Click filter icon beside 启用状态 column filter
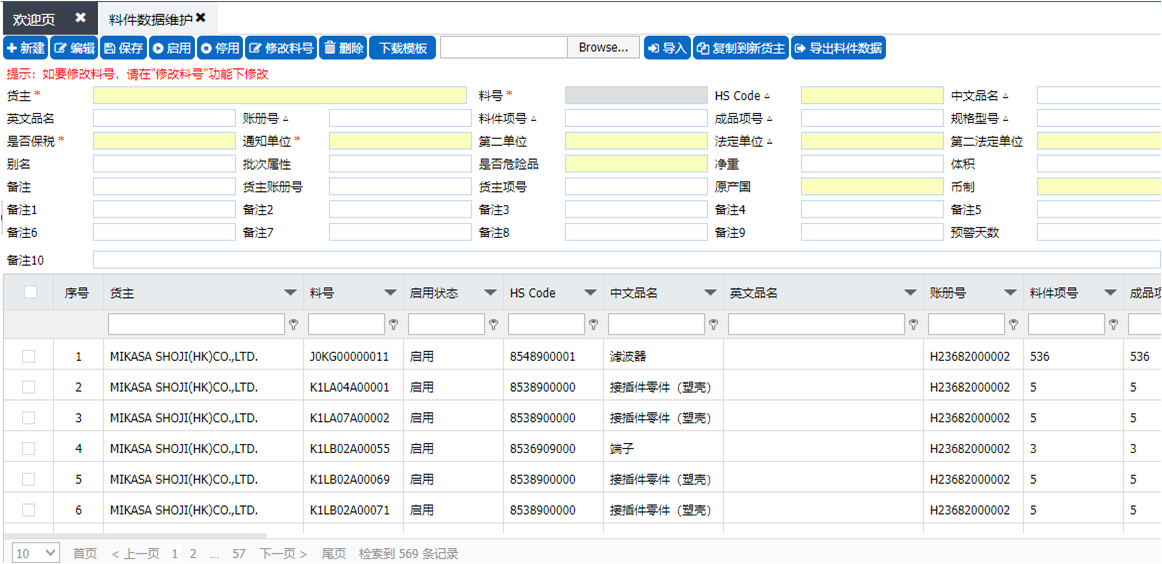This screenshot has height=564, width=1162. pyautogui.click(x=494, y=324)
